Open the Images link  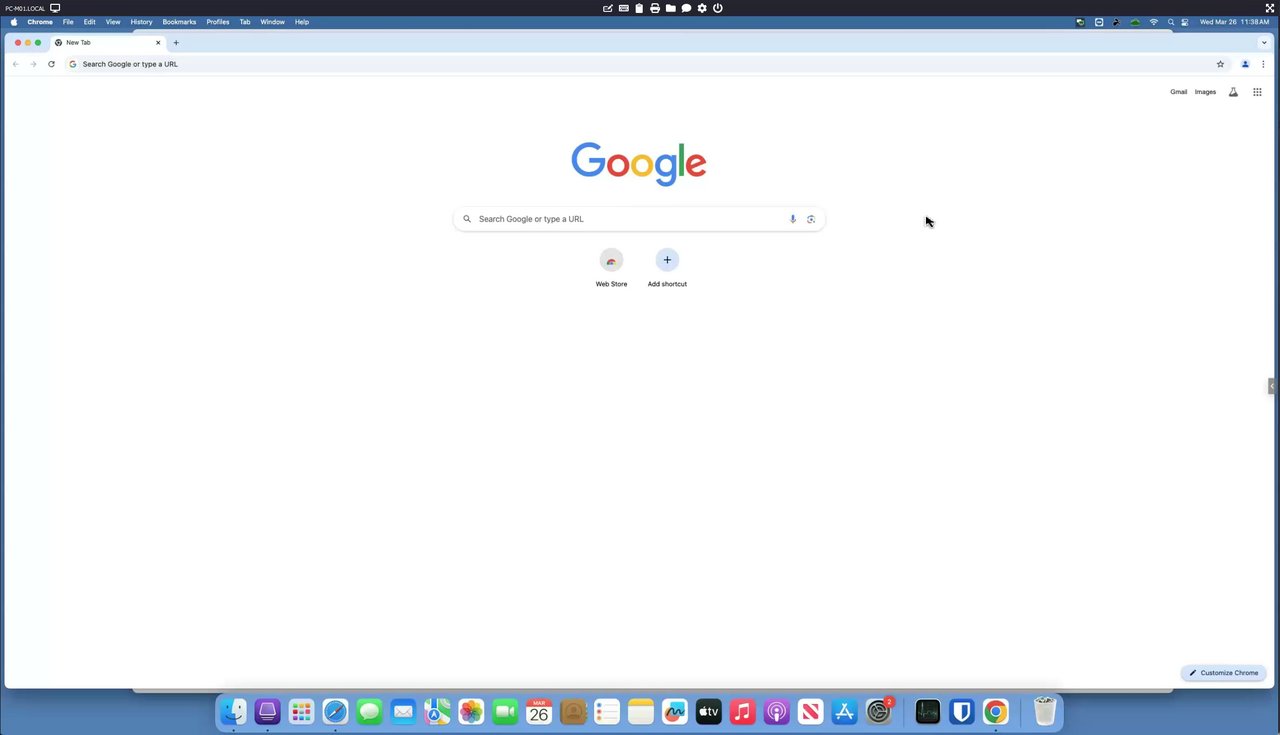click(1205, 92)
